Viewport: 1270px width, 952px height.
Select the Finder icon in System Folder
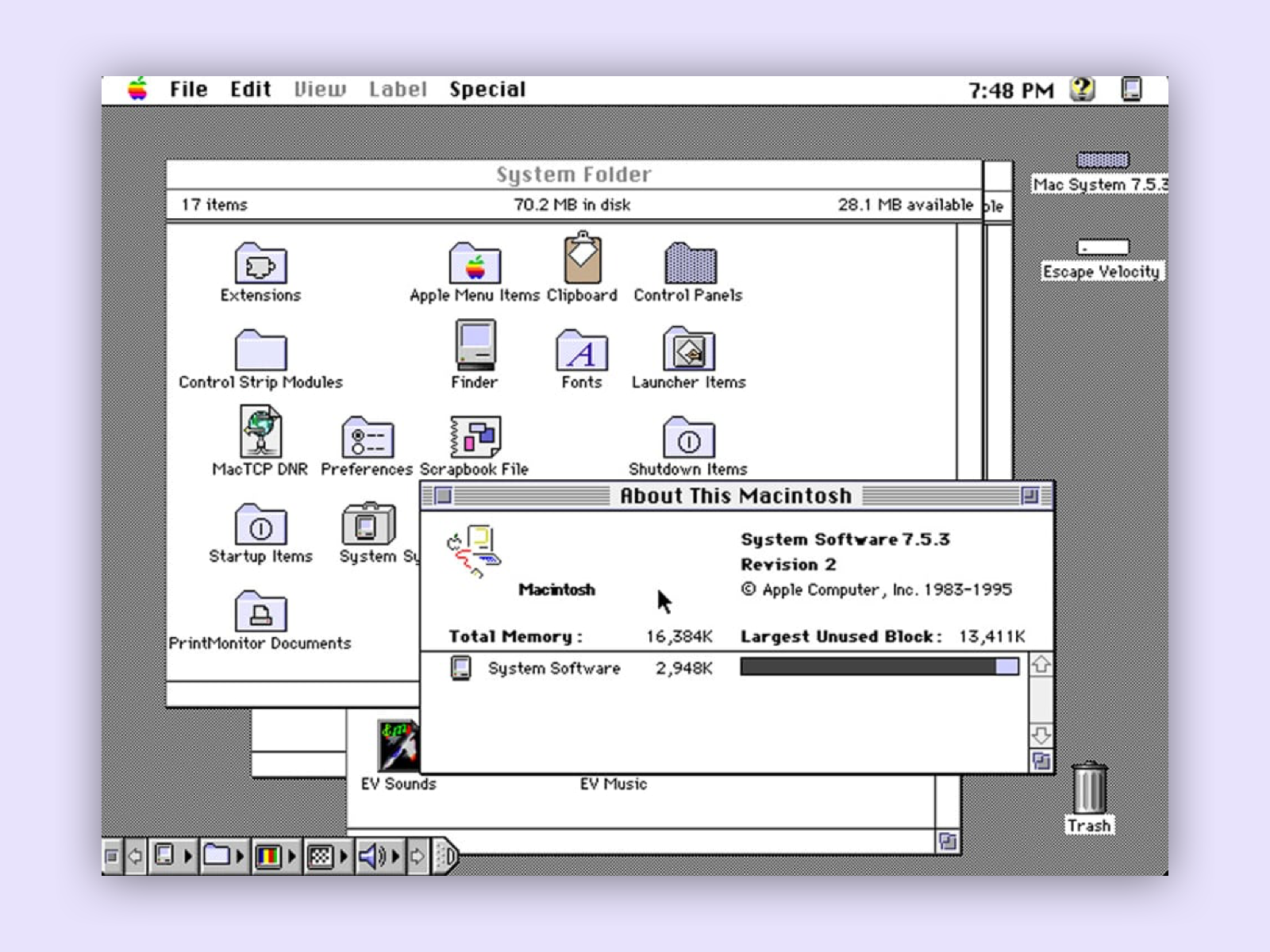pos(475,344)
